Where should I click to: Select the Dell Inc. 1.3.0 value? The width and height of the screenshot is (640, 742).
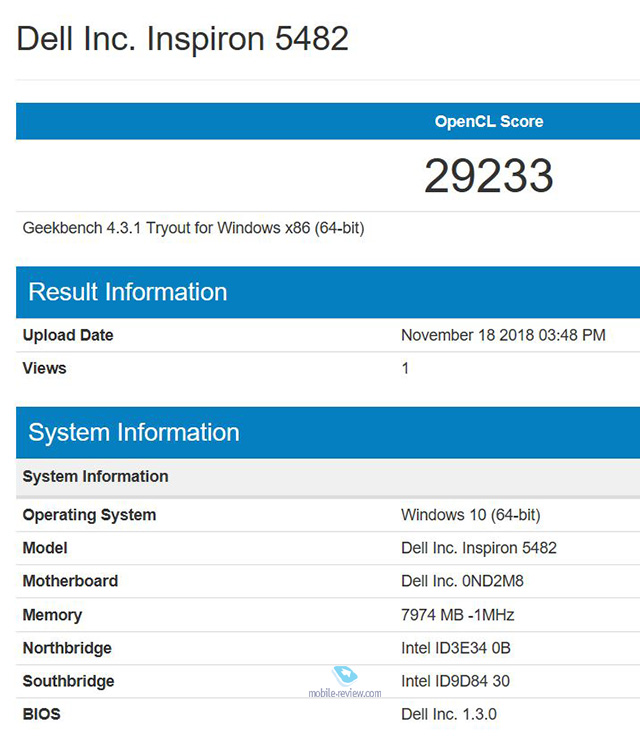coord(449,714)
